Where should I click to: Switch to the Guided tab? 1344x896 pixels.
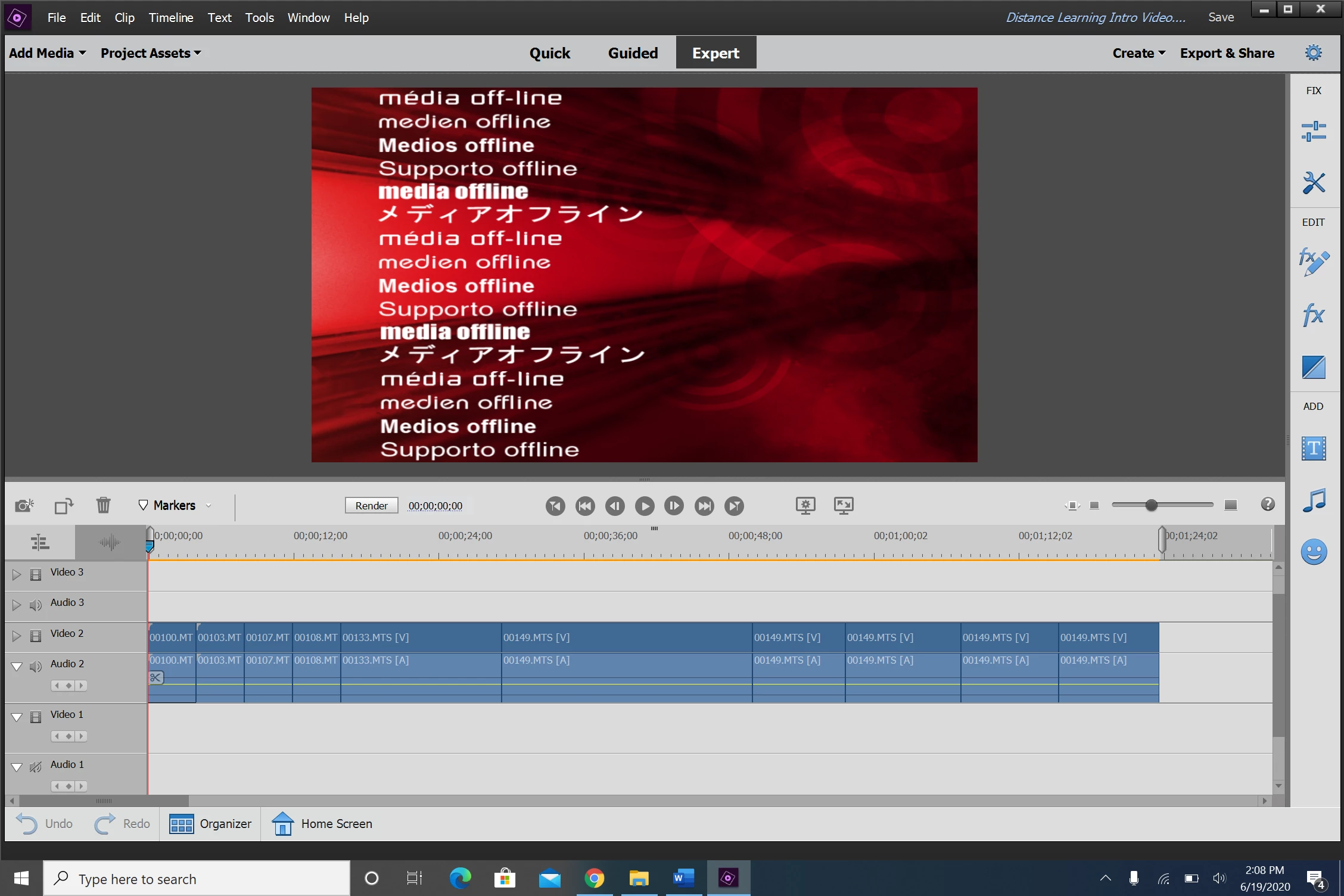tap(633, 53)
